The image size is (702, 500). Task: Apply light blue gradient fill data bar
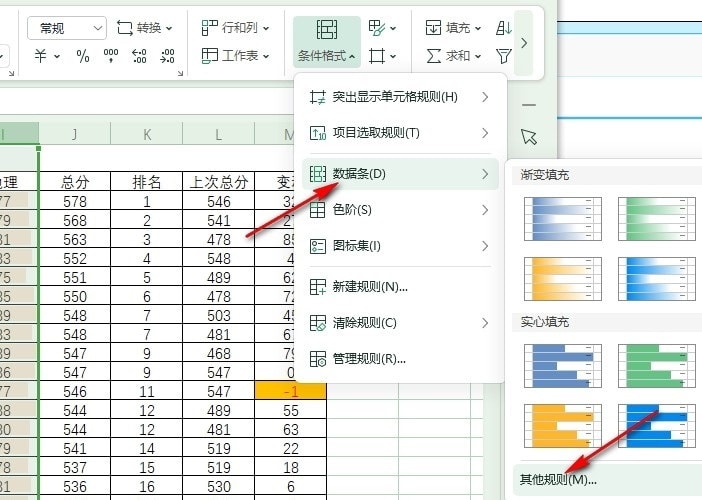657,278
